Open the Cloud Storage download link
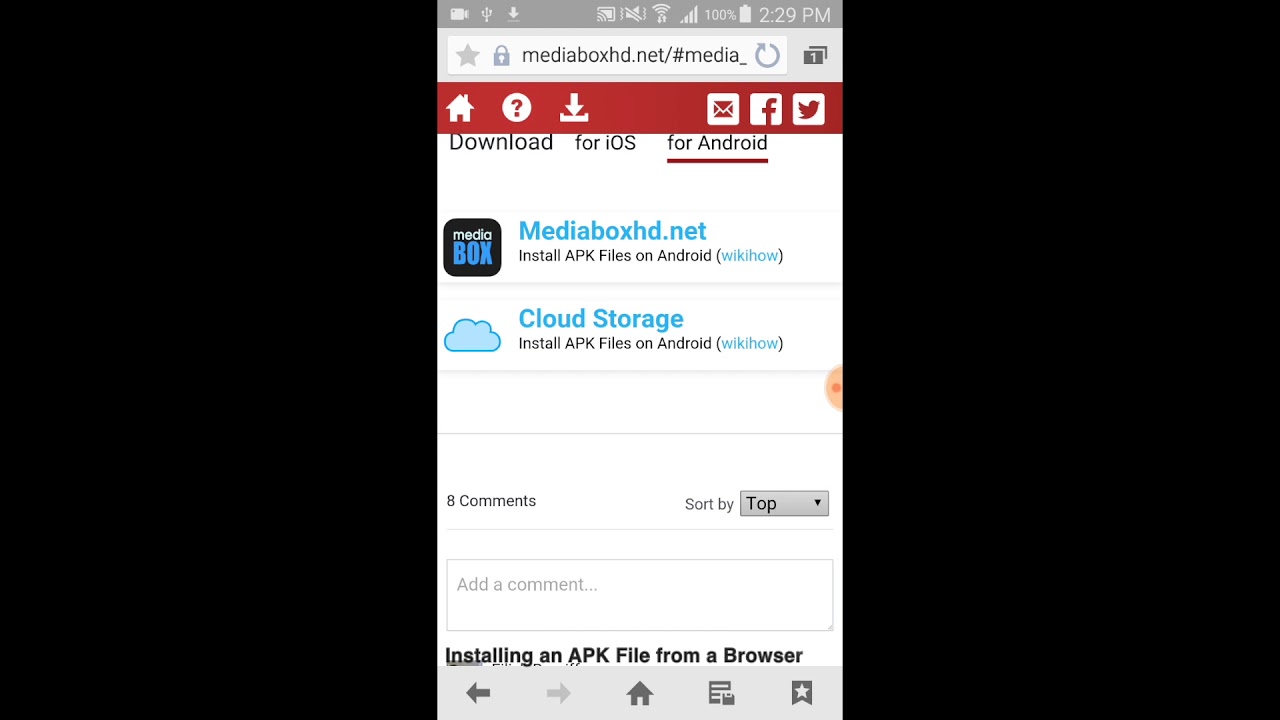The image size is (1280, 720). 601,319
